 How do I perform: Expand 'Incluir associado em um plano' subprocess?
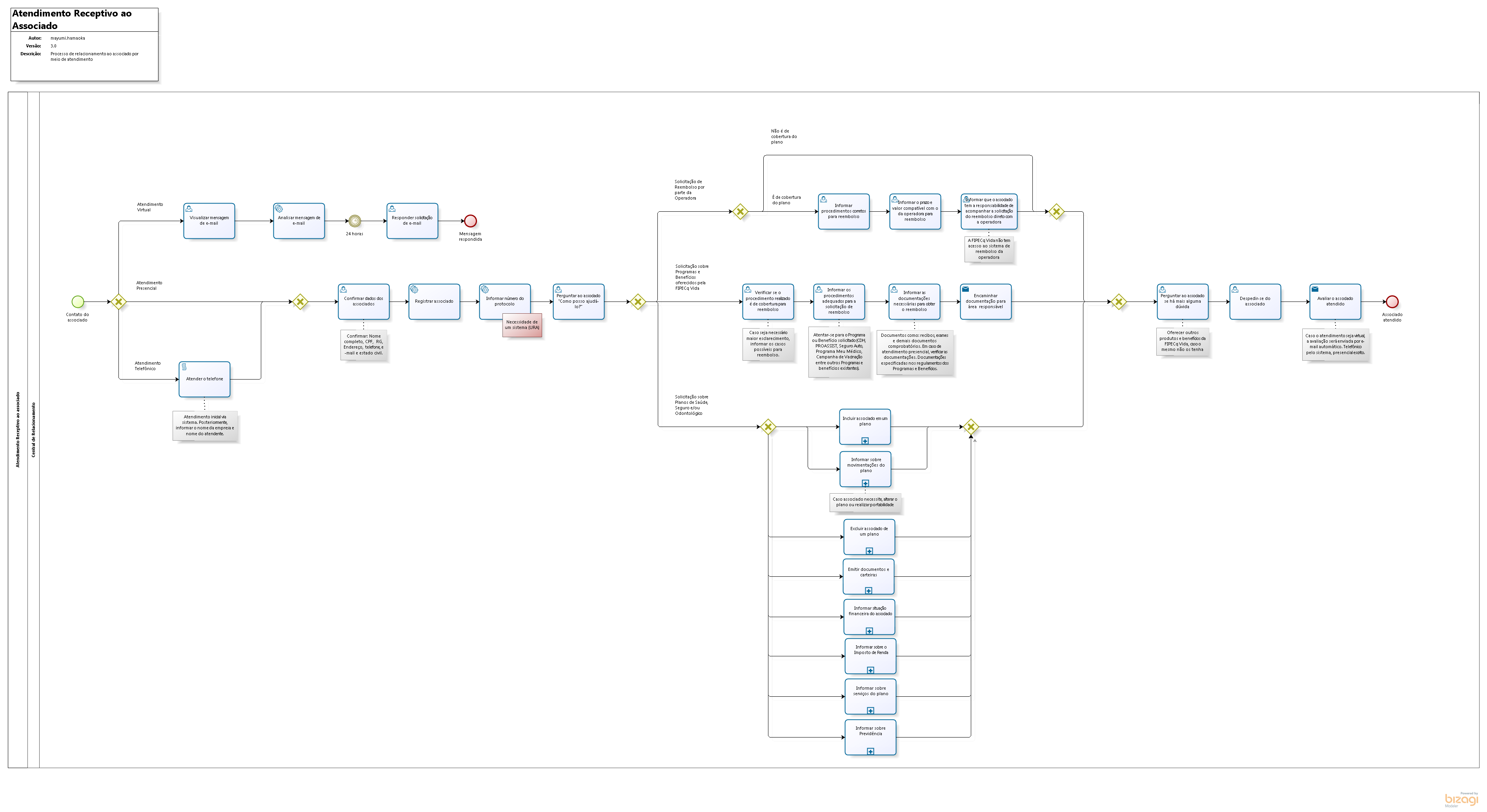tap(865, 441)
